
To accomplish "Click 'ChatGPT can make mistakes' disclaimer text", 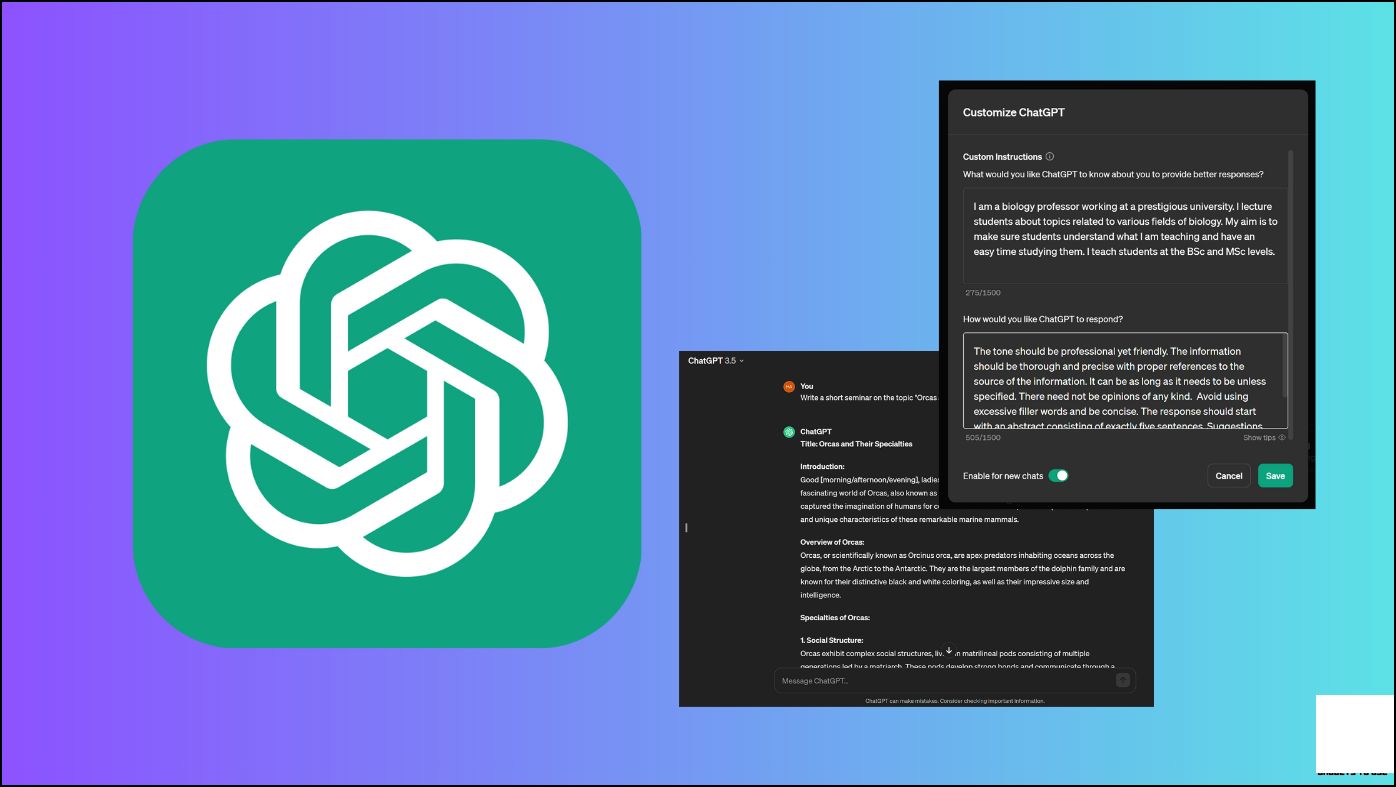I will pyautogui.click(x=955, y=701).
